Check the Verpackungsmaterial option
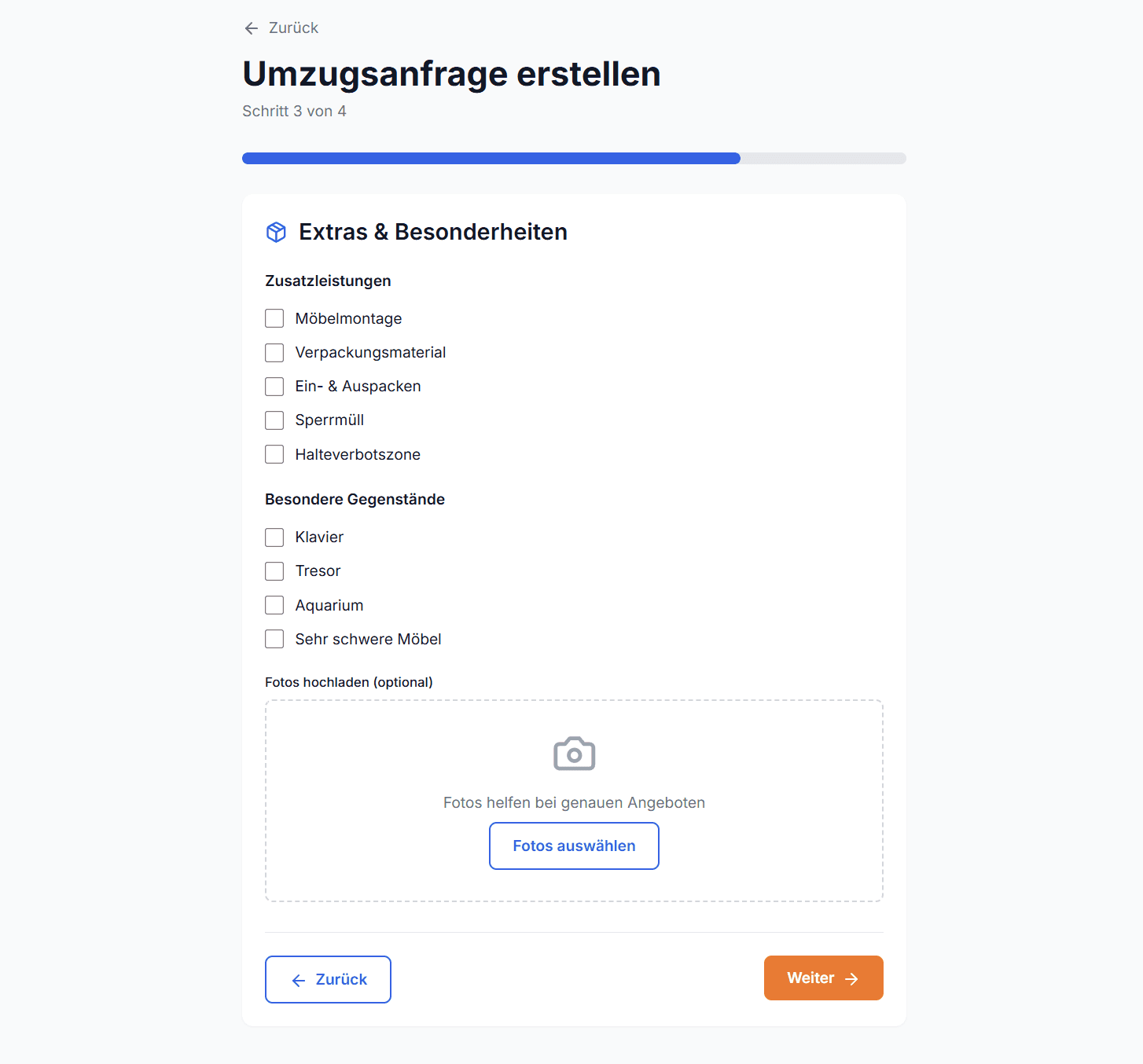The height and width of the screenshot is (1064, 1143). 274,353
